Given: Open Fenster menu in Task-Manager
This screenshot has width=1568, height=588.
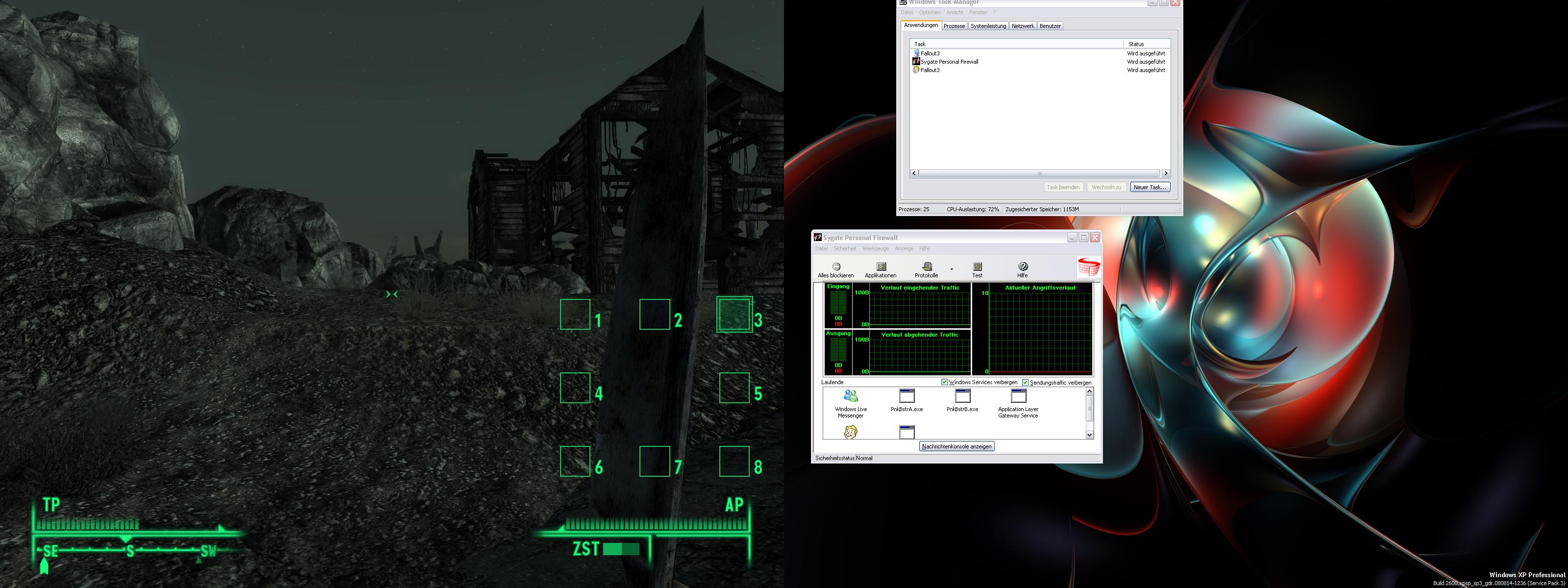Looking at the screenshot, I should click(978, 12).
